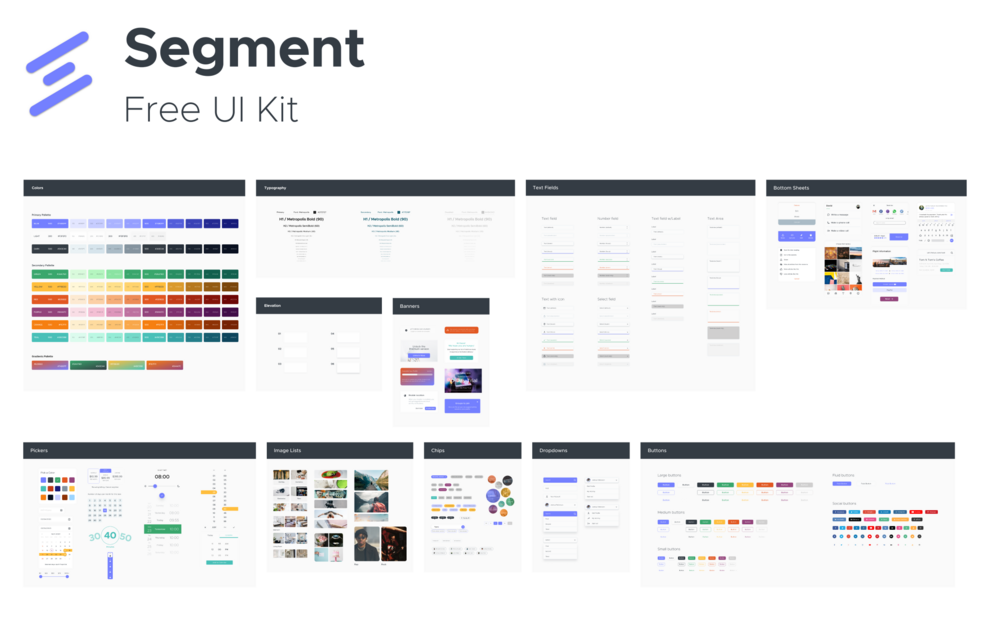Viewport: 1005px width, 622px height.
Task: Pick the yellow-green gradient swatch
Action: [126, 365]
